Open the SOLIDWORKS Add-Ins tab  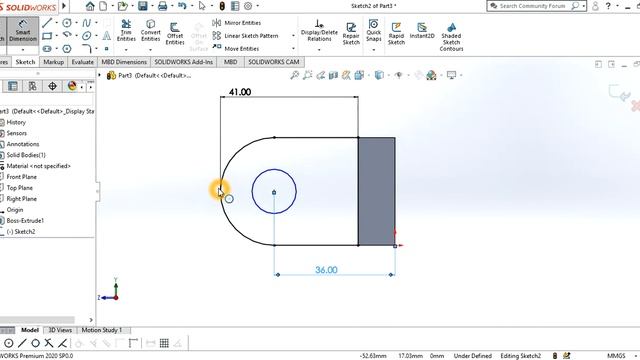[x=184, y=62]
